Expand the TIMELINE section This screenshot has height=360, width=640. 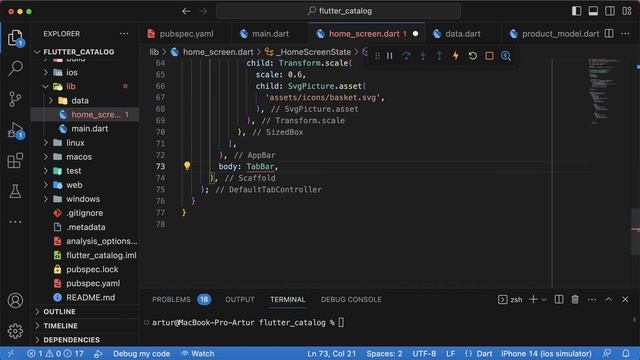pos(85,326)
